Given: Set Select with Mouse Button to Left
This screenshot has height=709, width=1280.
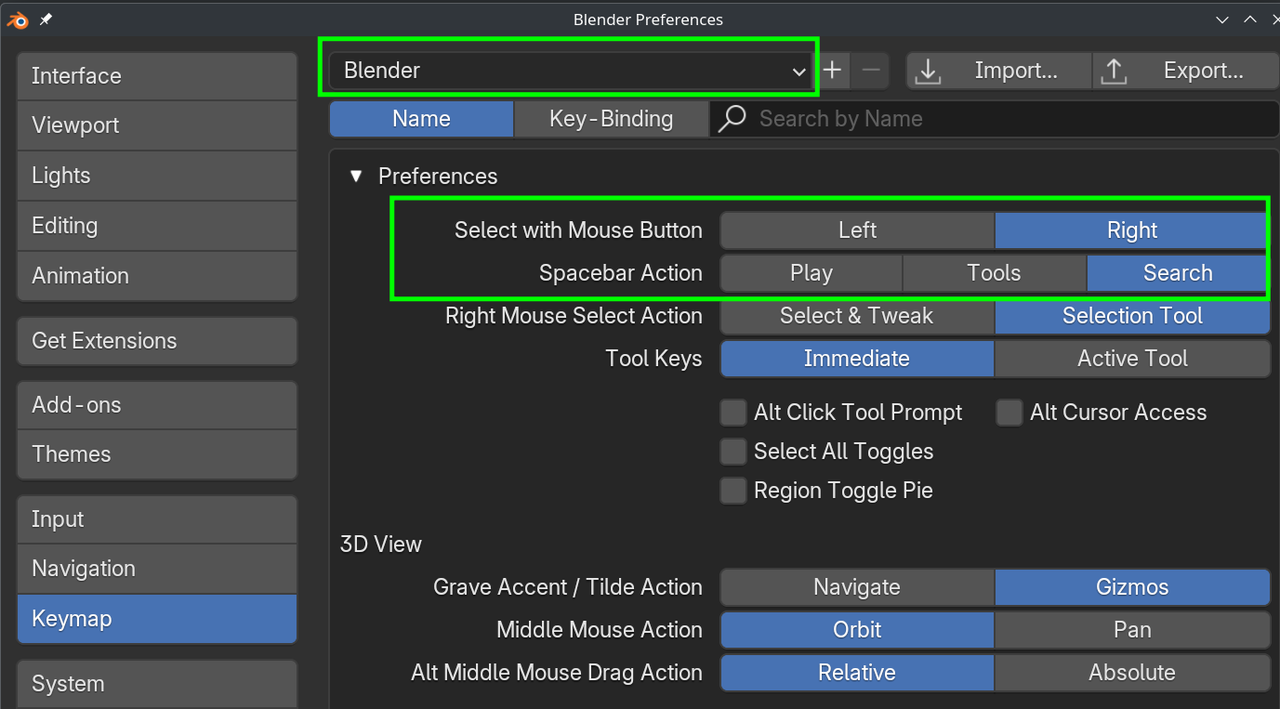Looking at the screenshot, I should 857,230.
